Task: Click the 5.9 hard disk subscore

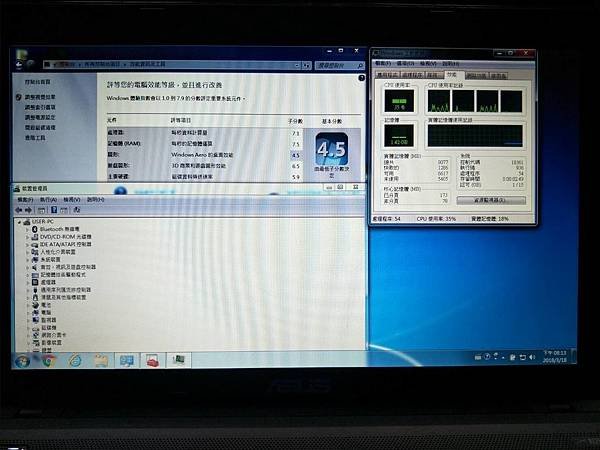Action: point(295,177)
